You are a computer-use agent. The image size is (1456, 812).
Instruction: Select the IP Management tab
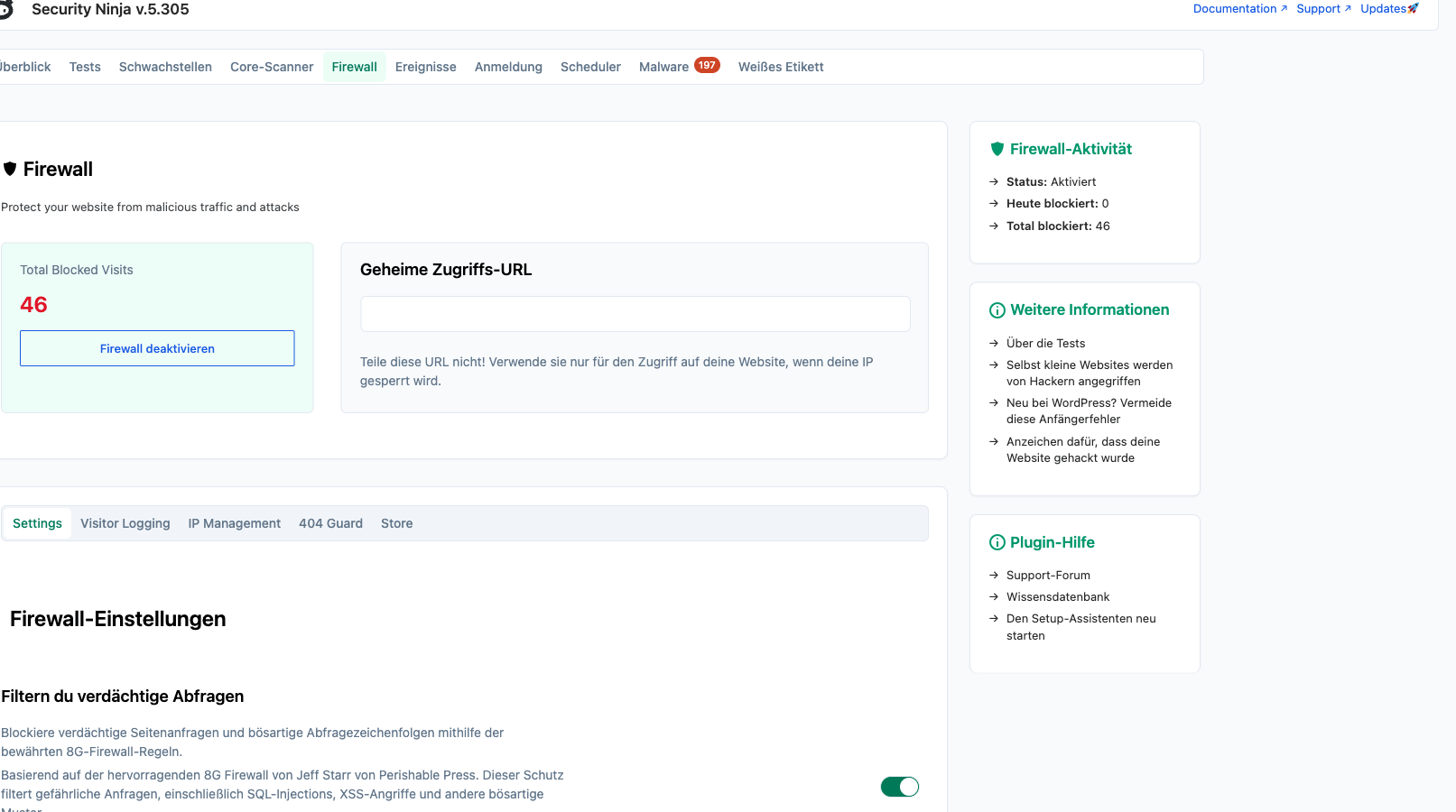(235, 523)
